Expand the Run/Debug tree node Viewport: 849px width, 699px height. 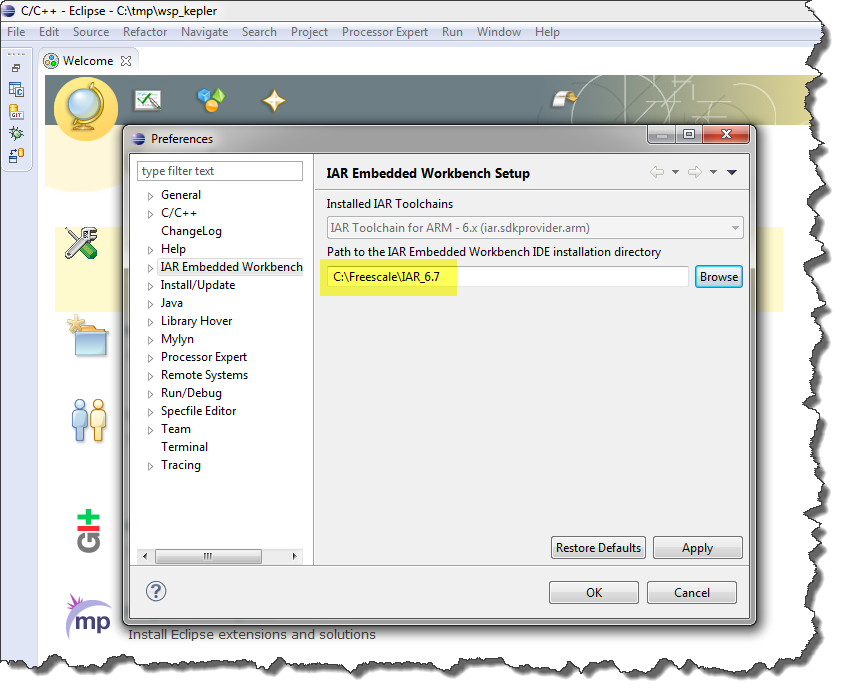(151, 394)
